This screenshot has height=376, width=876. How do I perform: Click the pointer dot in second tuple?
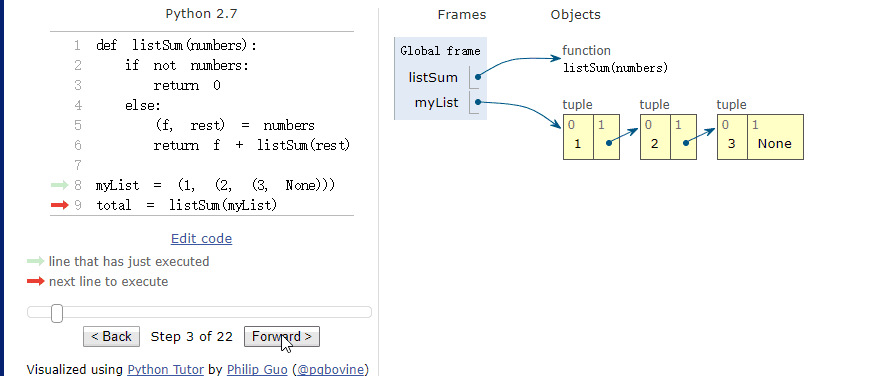click(x=685, y=143)
